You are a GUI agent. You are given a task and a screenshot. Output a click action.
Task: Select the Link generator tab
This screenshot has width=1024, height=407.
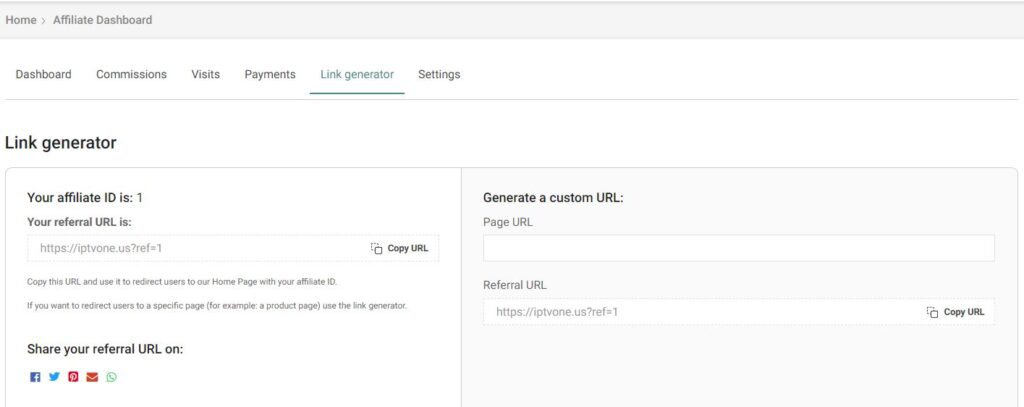point(357,74)
